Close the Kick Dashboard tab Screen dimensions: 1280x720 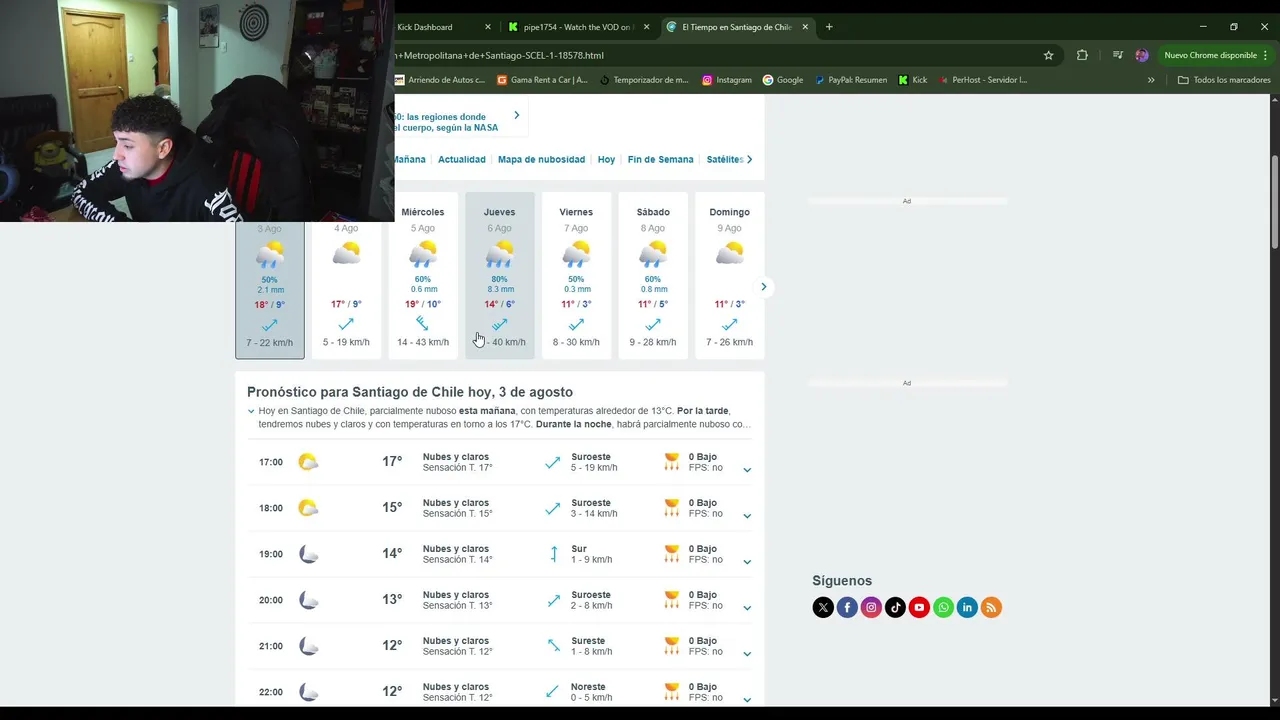(x=488, y=27)
